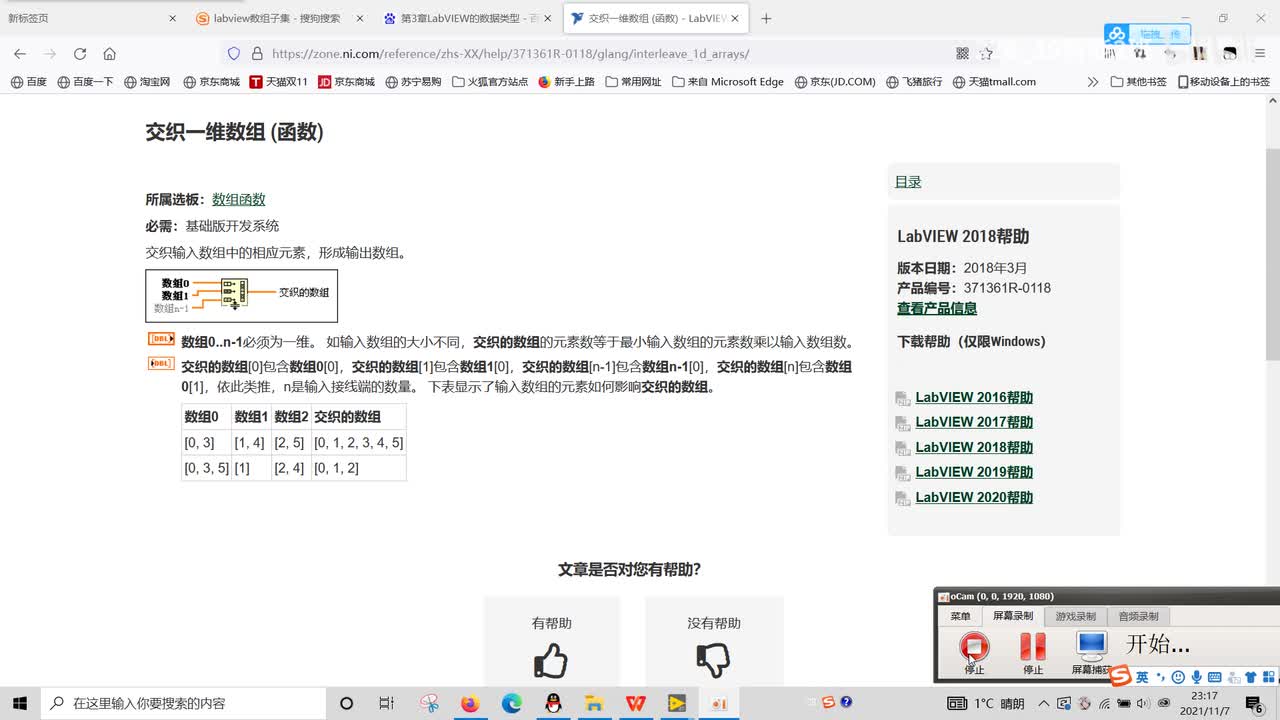Select the oCam 游戏录制 tab
This screenshot has width=1280, height=720.
click(x=1075, y=616)
